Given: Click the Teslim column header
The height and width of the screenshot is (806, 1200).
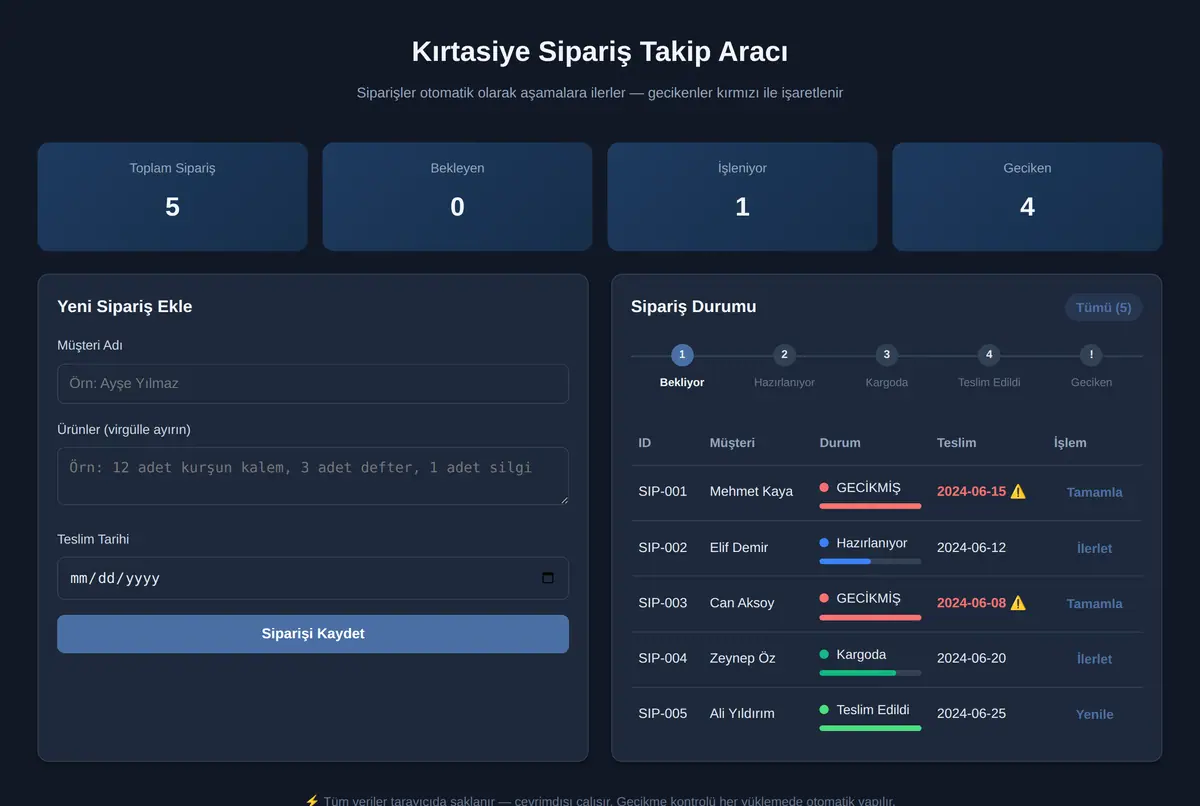Looking at the screenshot, I should coord(957,442).
